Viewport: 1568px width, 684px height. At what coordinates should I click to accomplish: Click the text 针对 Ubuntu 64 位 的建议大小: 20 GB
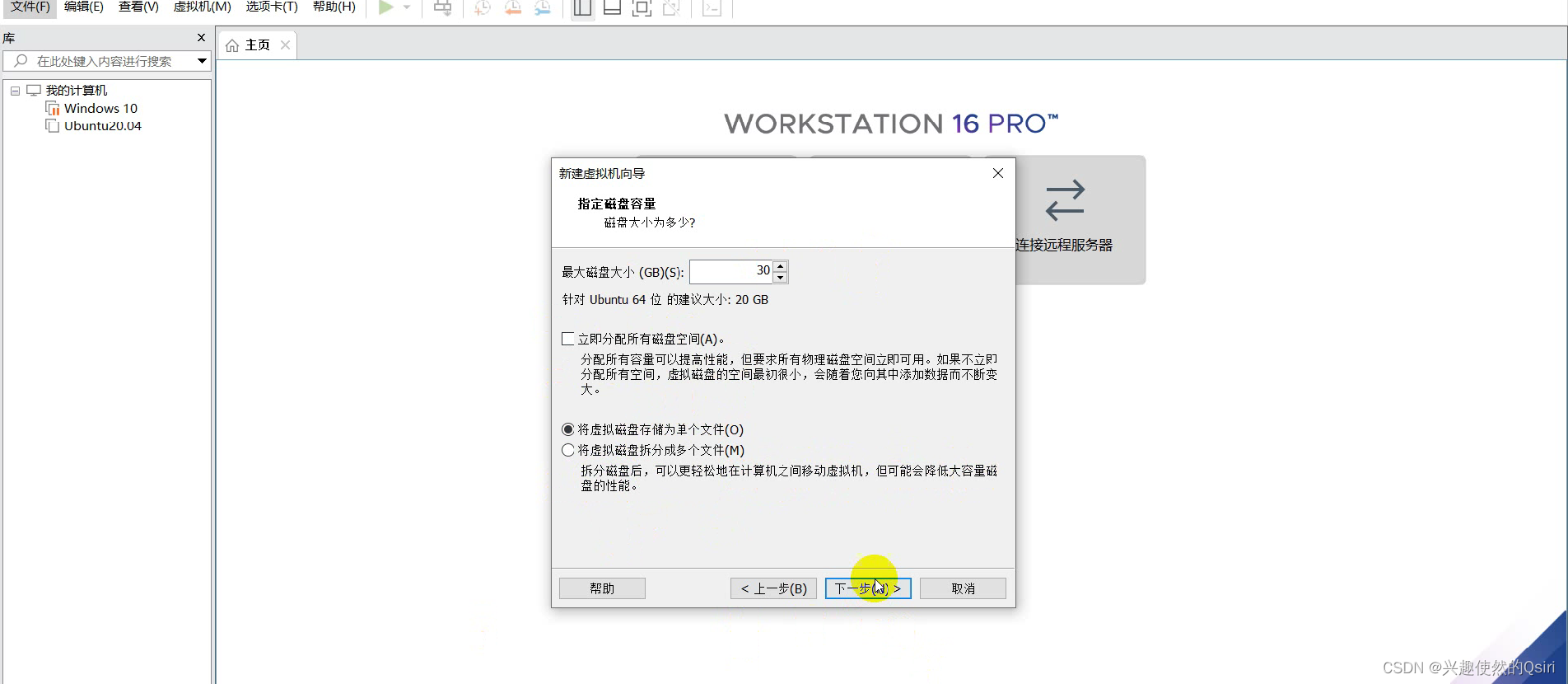(x=665, y=300)
